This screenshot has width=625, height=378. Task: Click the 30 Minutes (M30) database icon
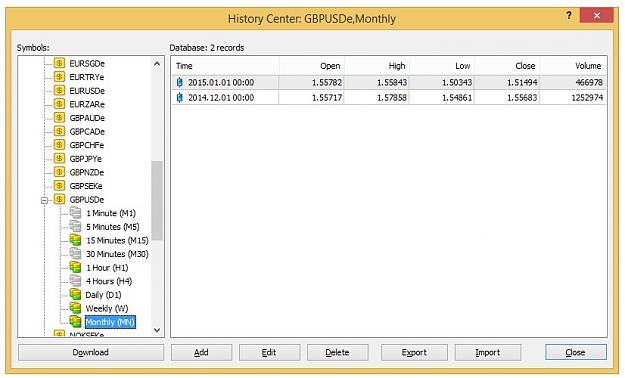point(75,253)
